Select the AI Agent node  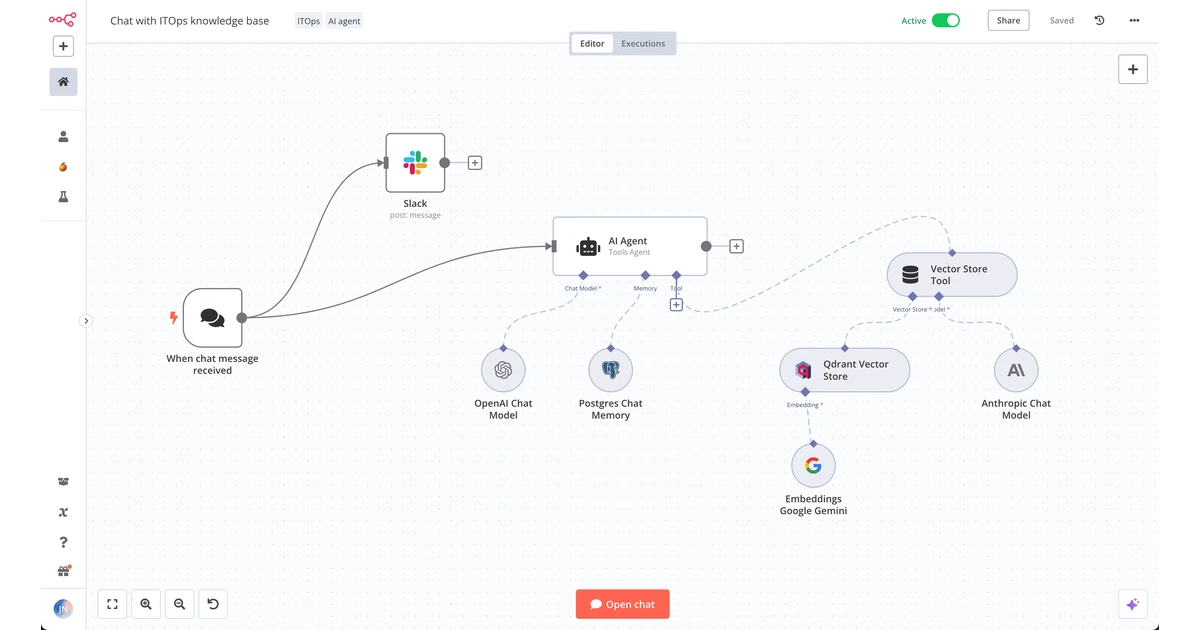pyautogui.click(x=630, y=246)
